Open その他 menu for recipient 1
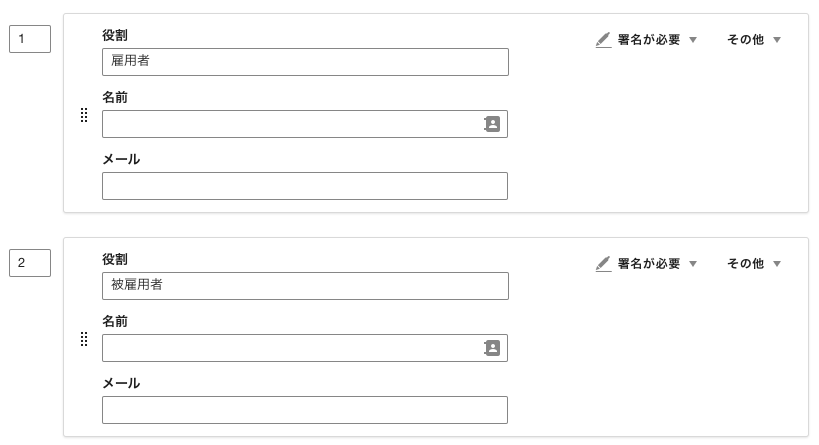Screen dimensions: 819x445 tap(754, 40)
